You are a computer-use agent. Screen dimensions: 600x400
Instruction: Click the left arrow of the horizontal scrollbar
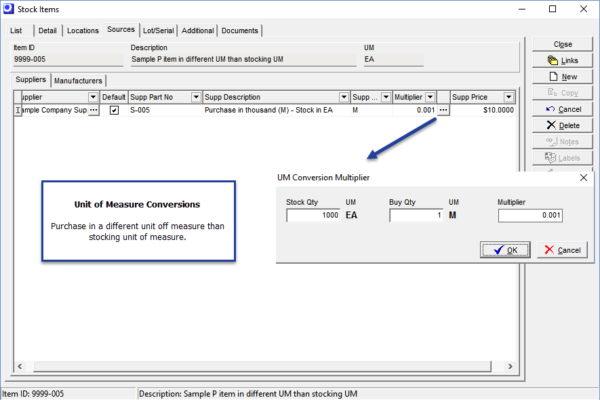click(20, 366)
